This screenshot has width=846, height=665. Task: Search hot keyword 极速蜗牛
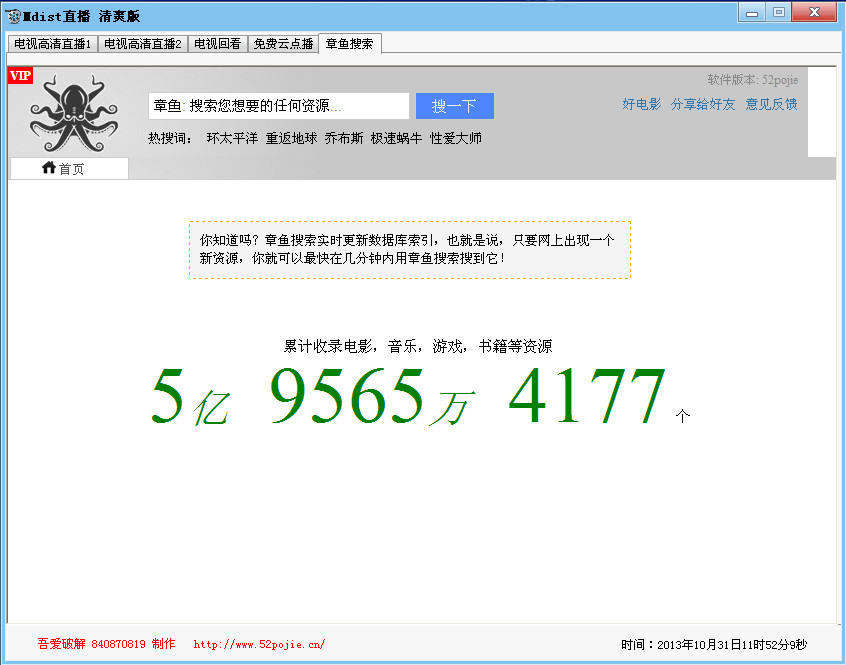click(392, 137)
